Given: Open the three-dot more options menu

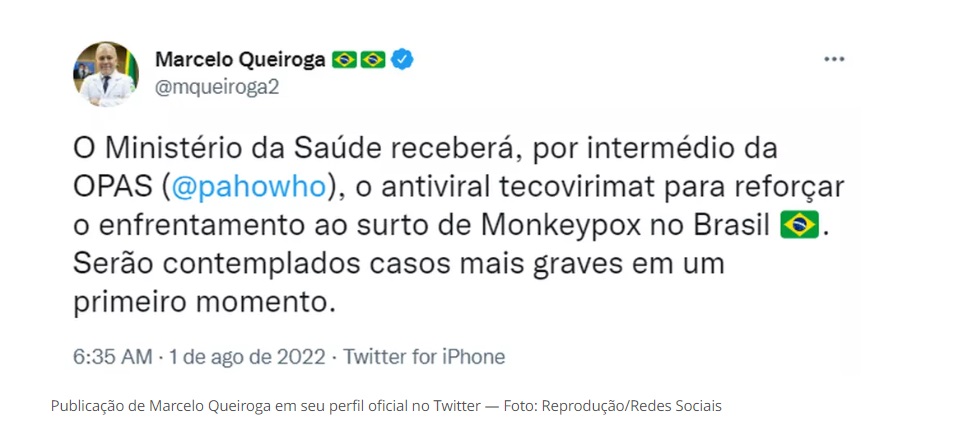Looking at the screenshot, I should pyautogui.click(x=834, y=59).
